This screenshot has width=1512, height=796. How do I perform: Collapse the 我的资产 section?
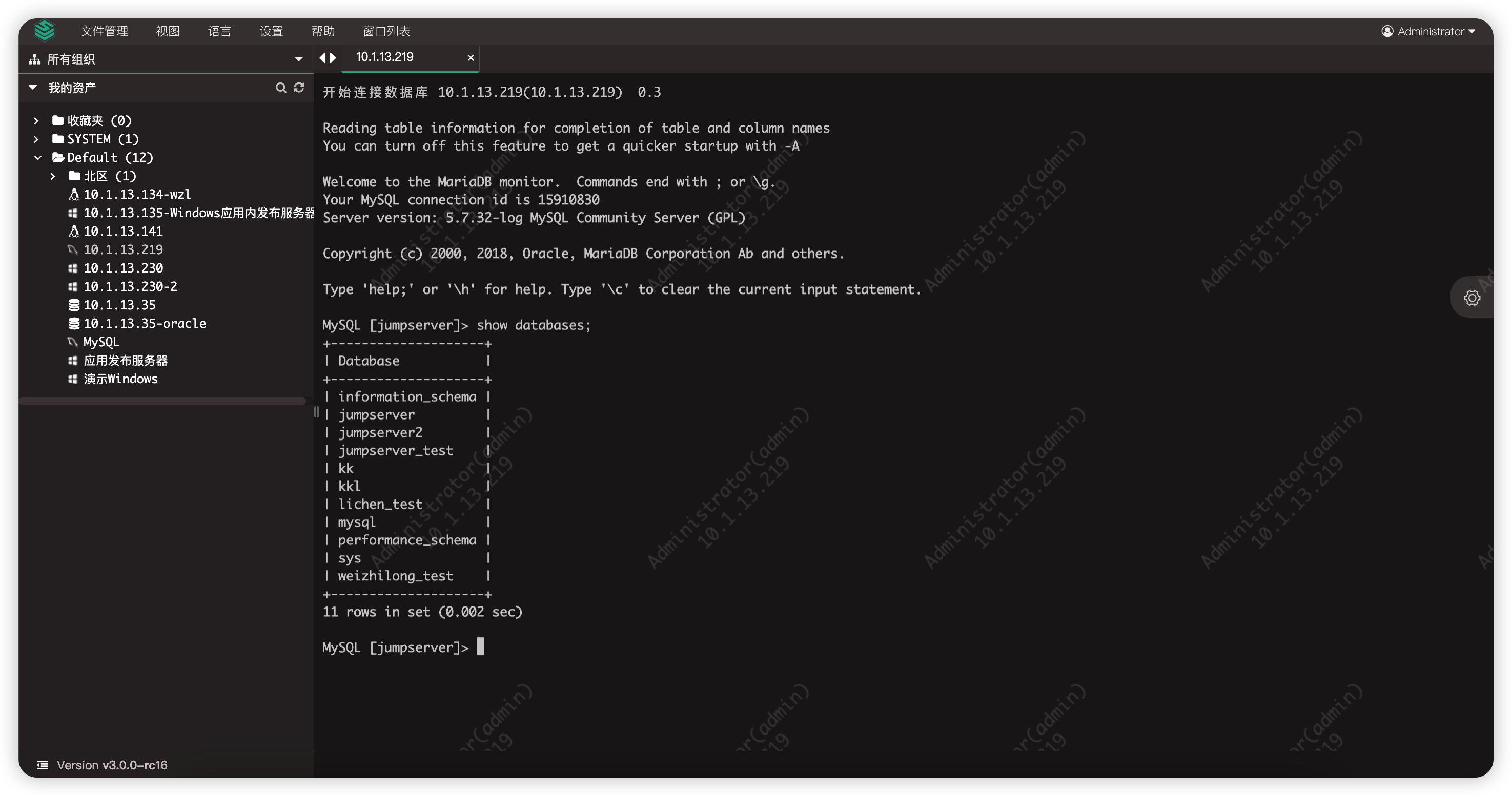click(x=33, y=88)
